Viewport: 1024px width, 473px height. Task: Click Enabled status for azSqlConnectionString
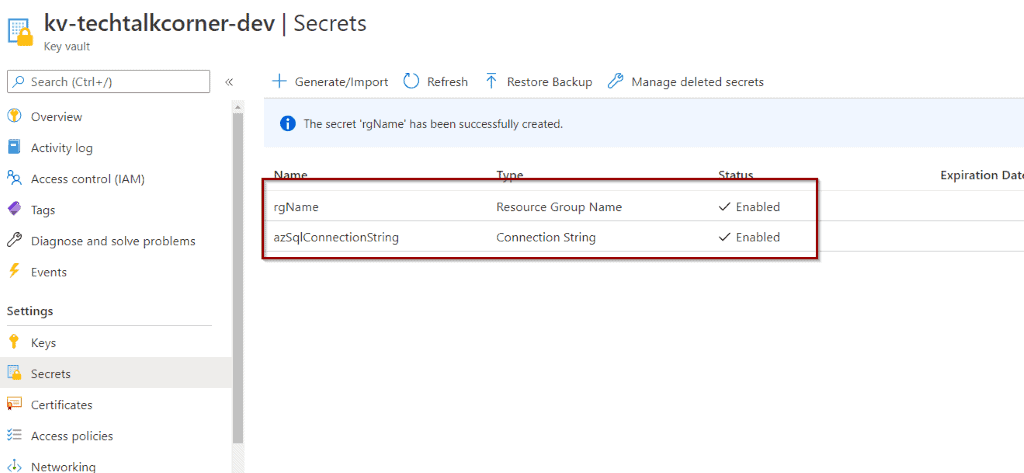pos(749,238)
